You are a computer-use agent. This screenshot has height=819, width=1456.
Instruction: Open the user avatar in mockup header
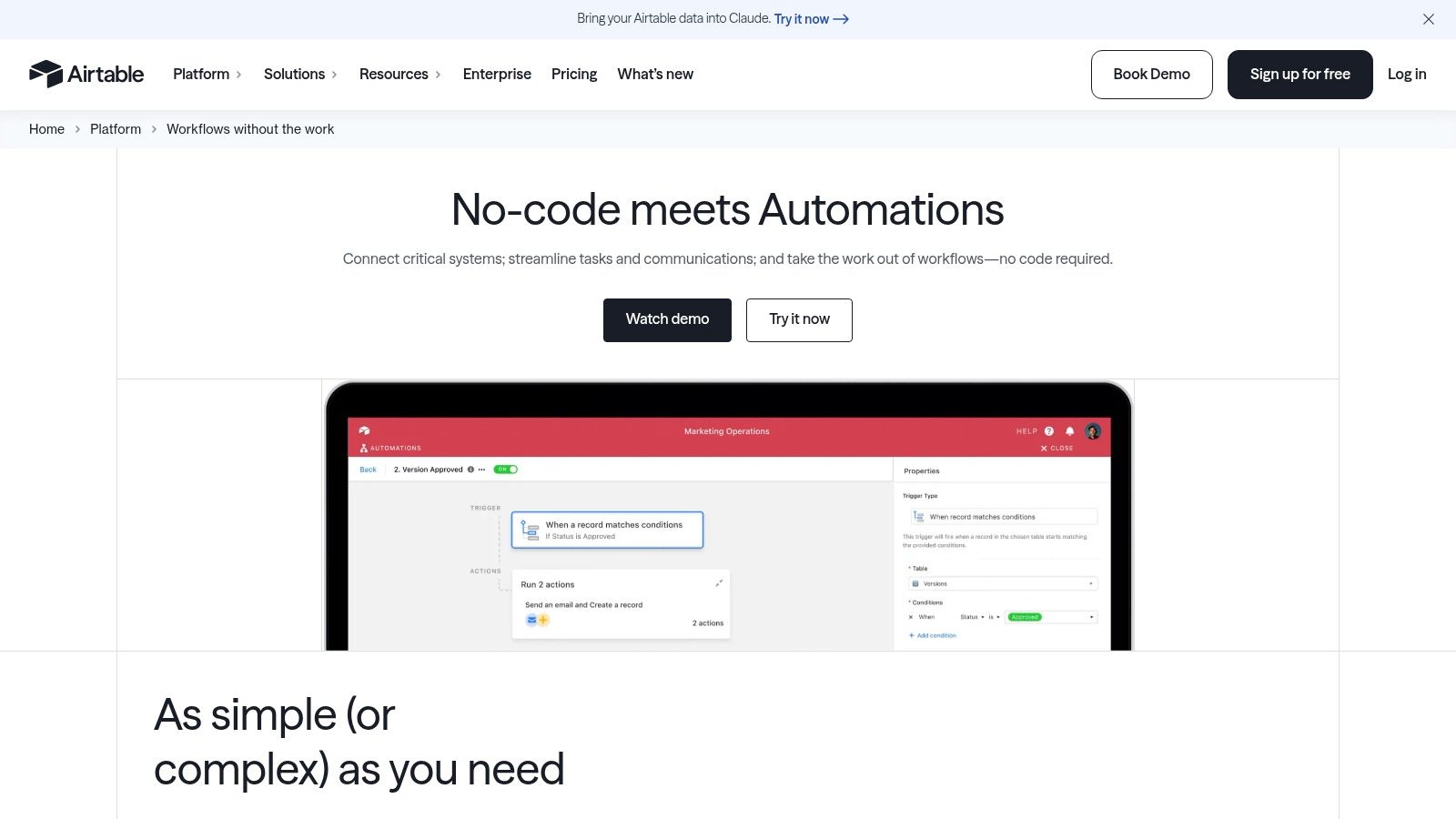point(1093,431)
